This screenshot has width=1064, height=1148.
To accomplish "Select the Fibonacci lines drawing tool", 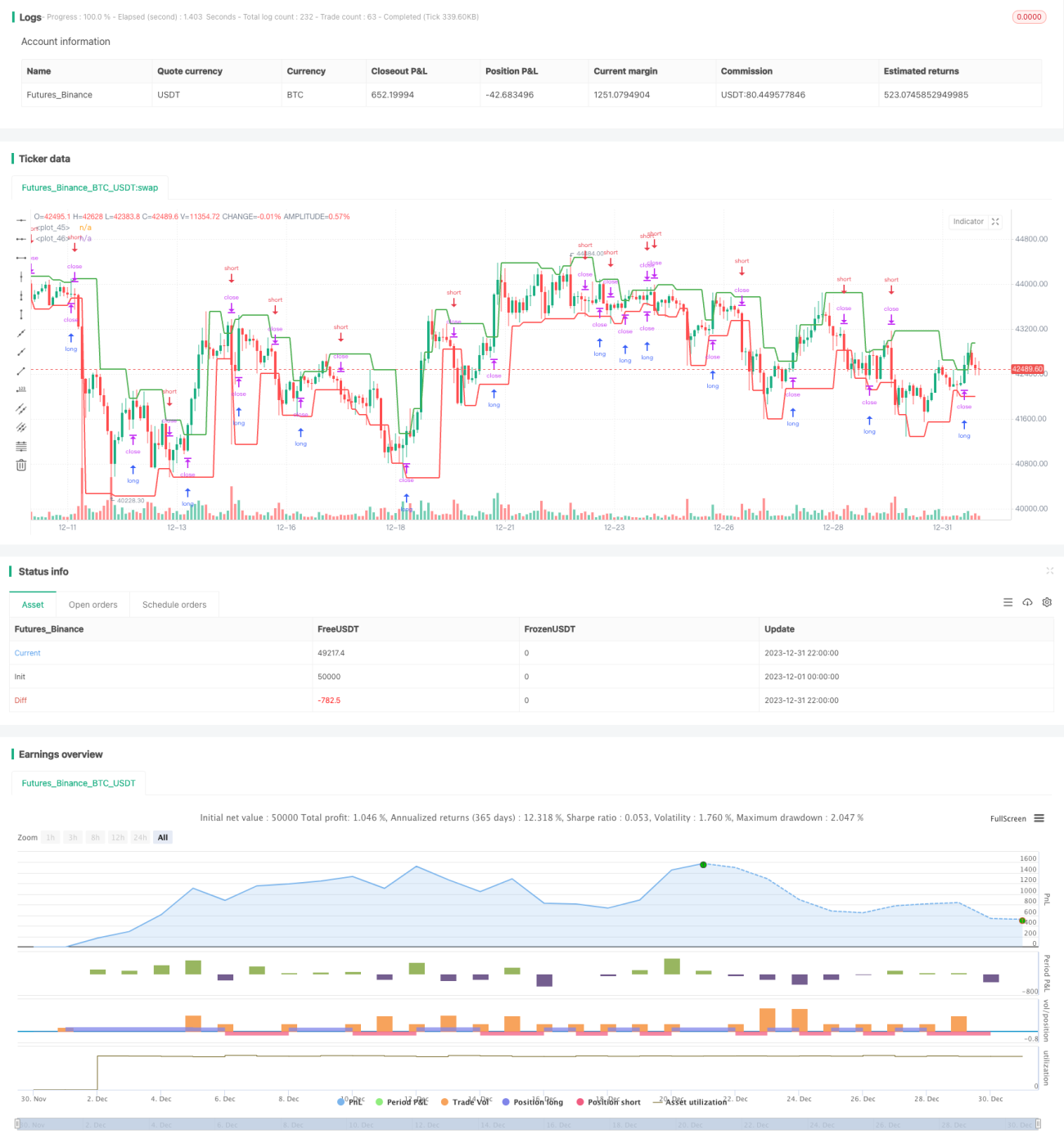I will click(21, 446).
